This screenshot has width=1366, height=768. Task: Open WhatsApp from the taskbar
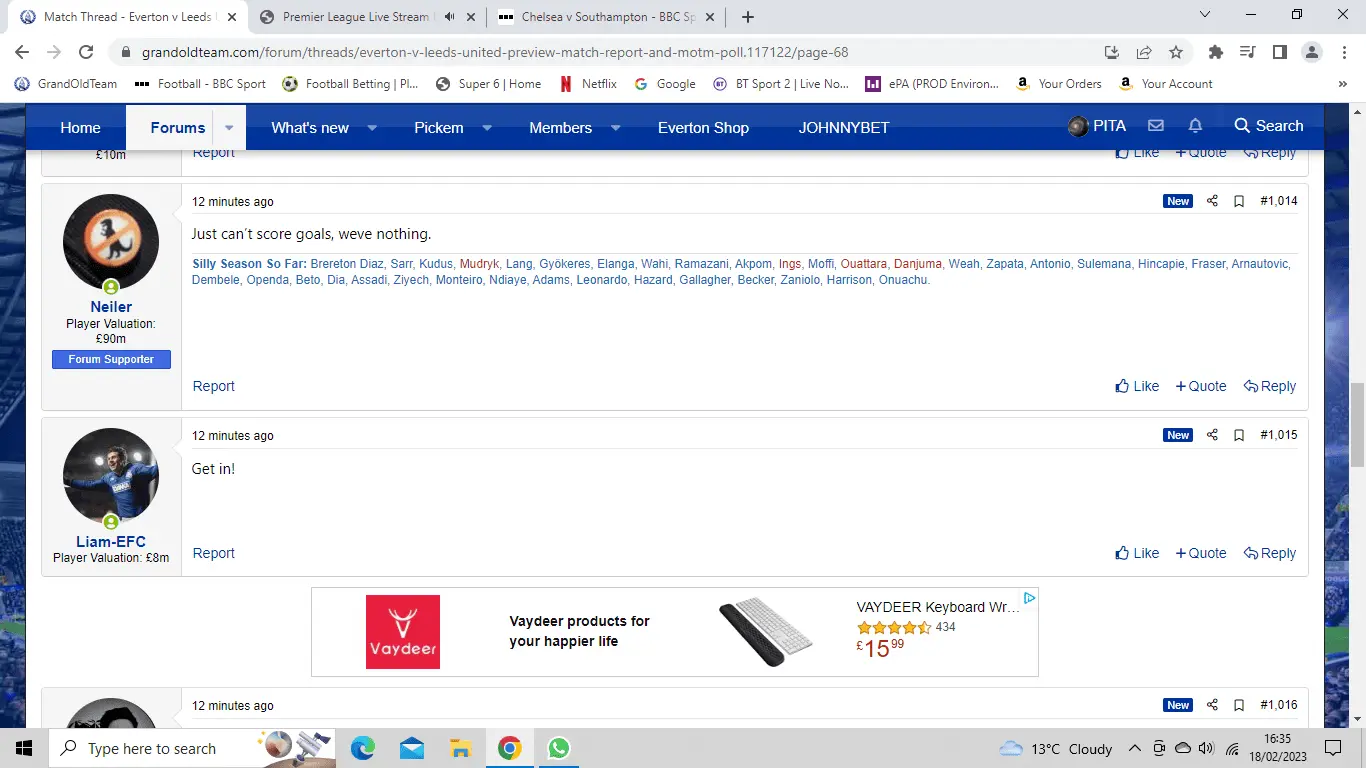(x=558, y=748)
